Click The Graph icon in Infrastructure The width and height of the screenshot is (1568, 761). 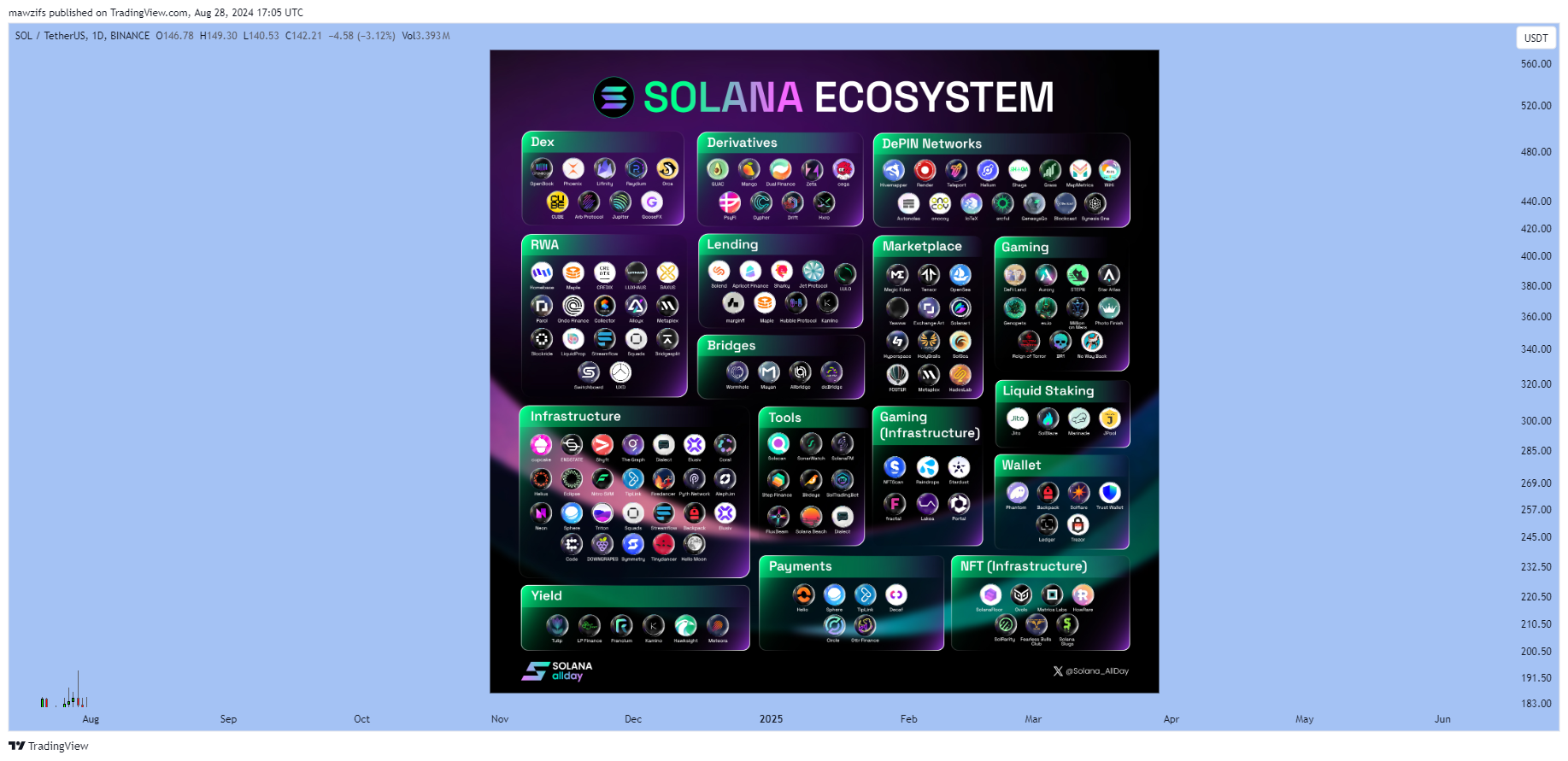(633, 444)
